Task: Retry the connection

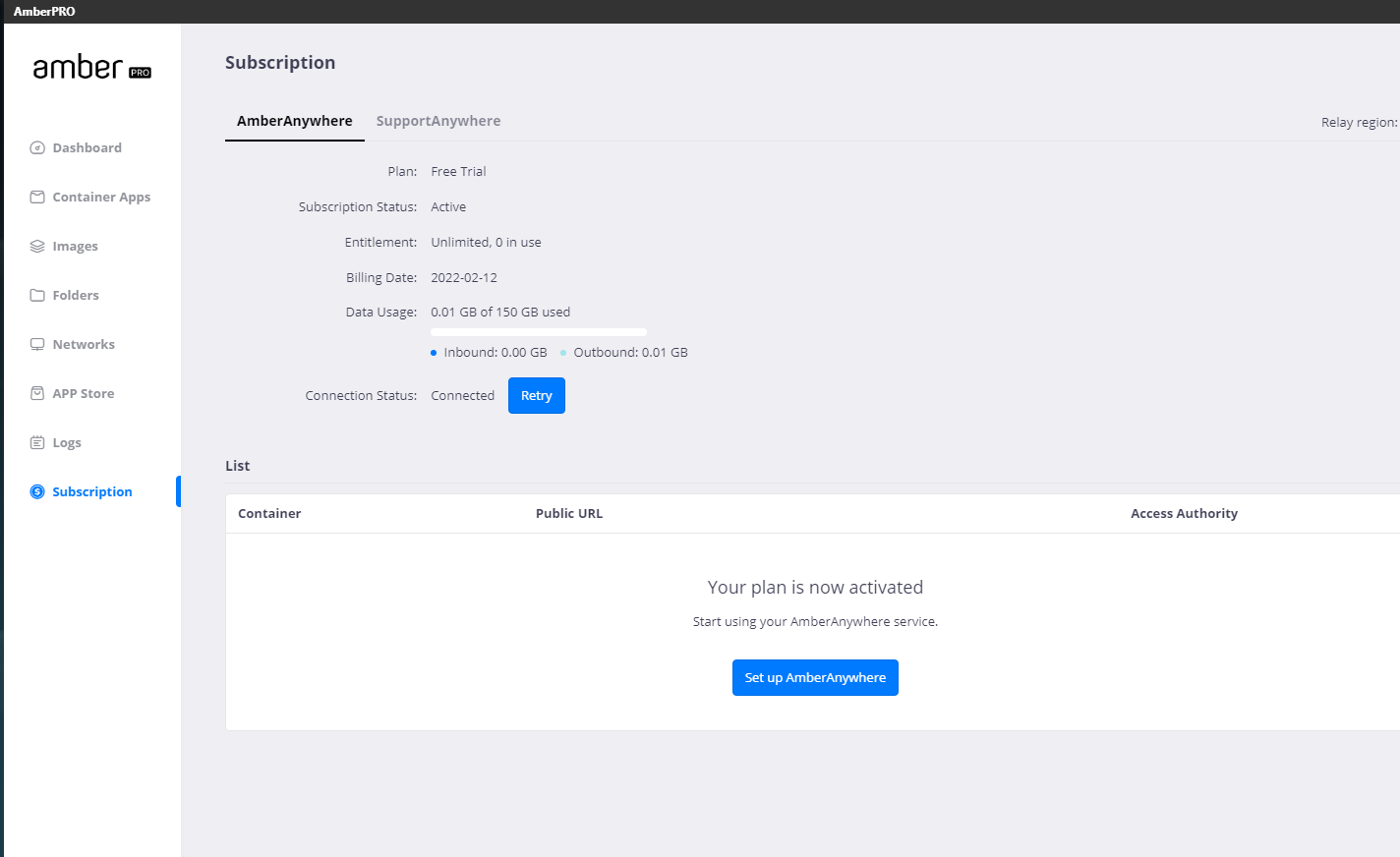Action: coord(537,396)
